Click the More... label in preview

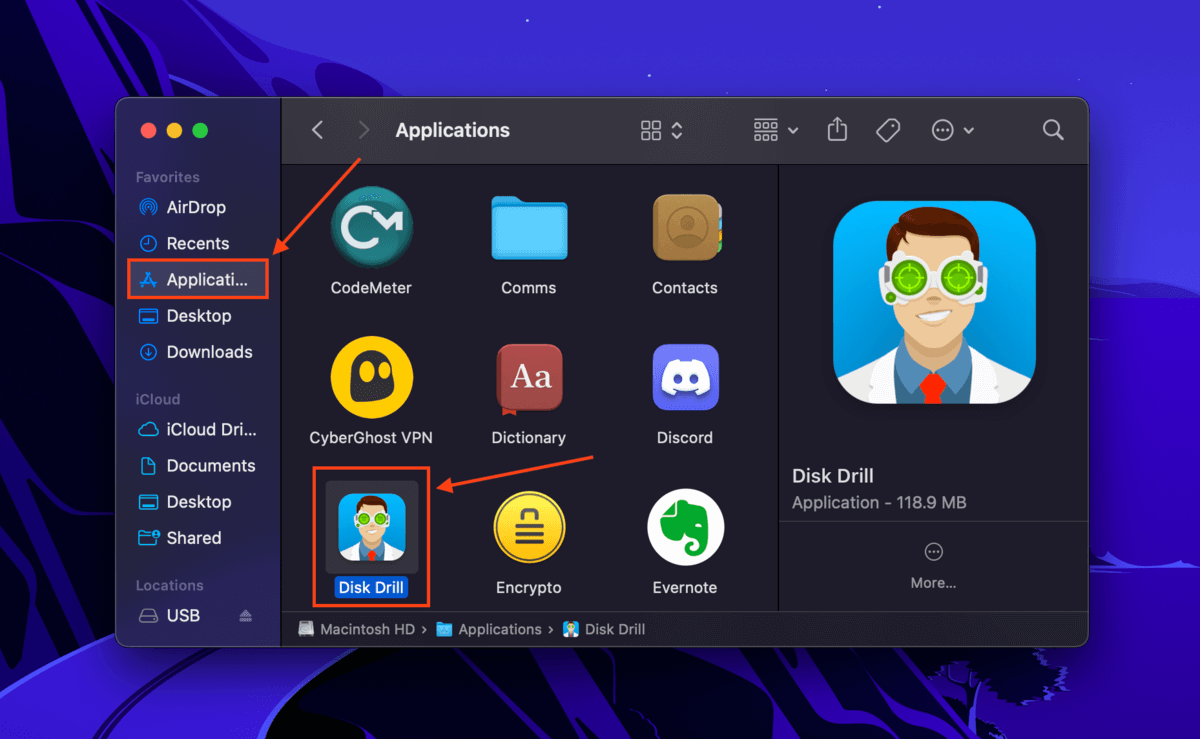coord(933,582)
